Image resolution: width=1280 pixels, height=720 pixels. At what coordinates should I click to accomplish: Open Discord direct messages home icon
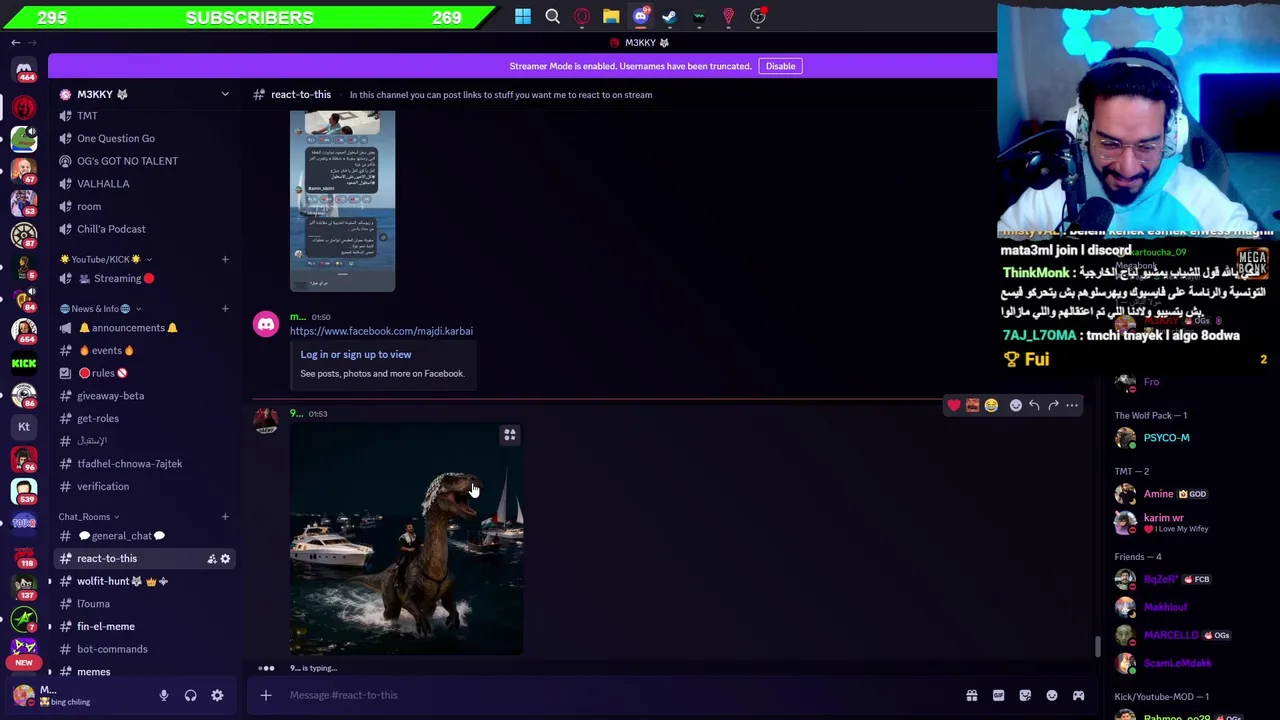24,70
